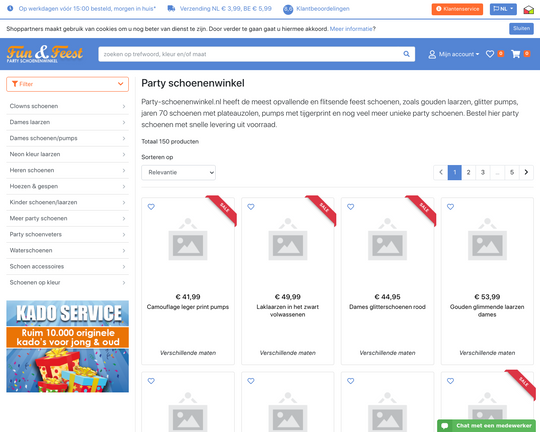Favorite Dames glitterschoenen rood

351,207
